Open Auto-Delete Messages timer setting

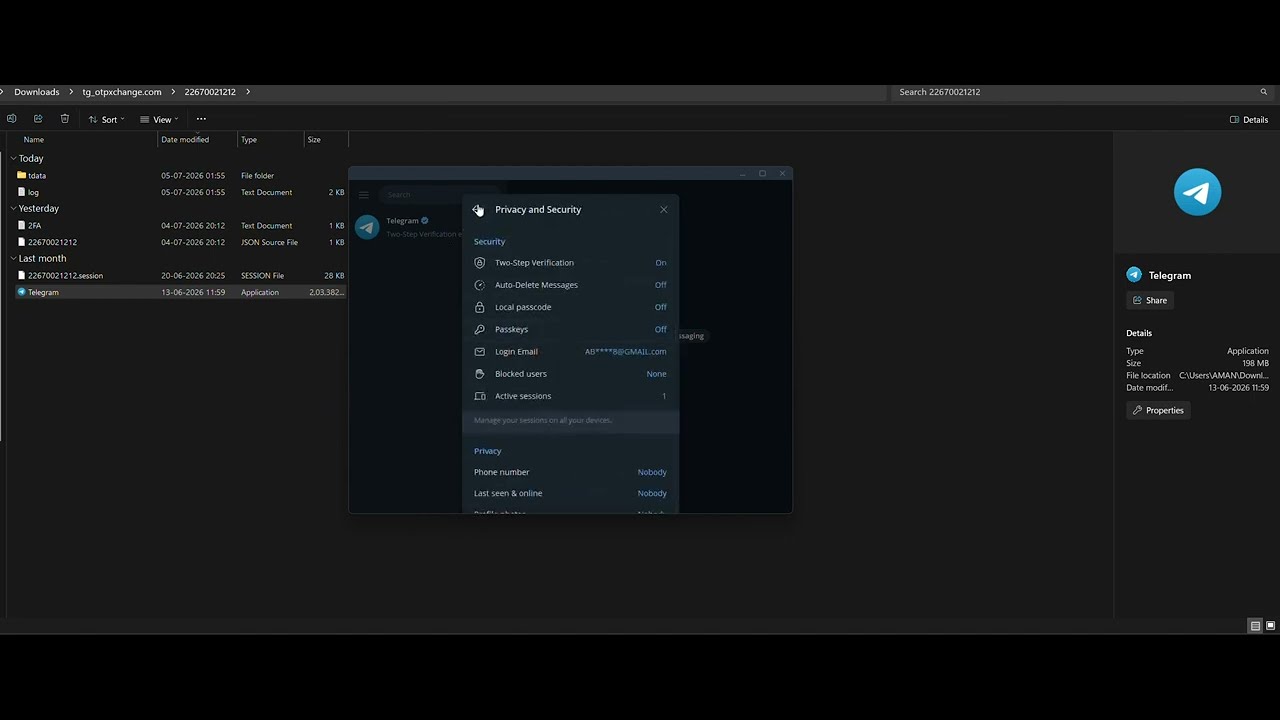coord(571,285)
